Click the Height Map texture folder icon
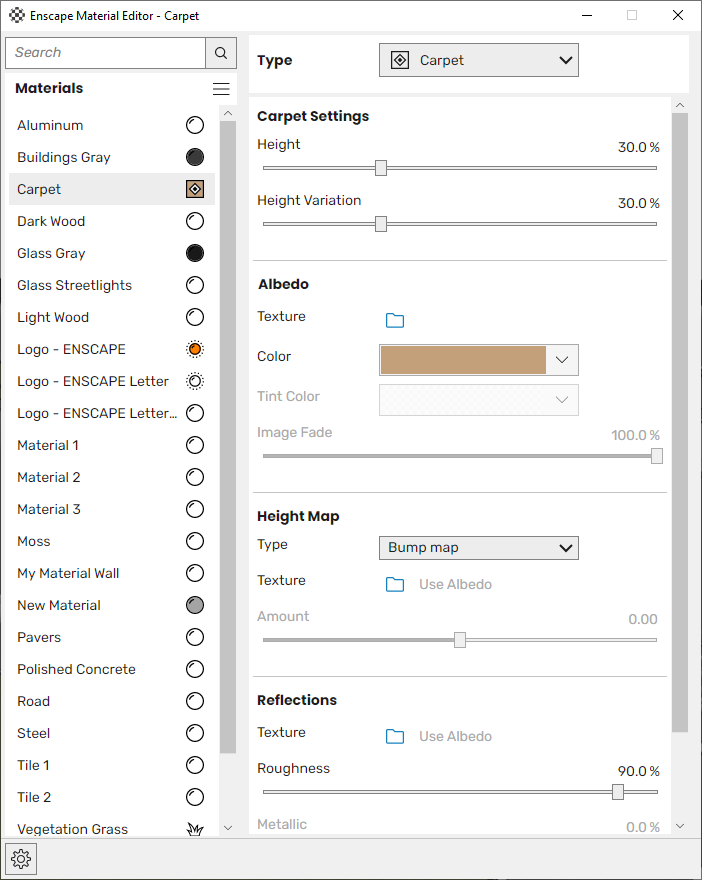Screen dimensions: 702x880 coord(395,584)
